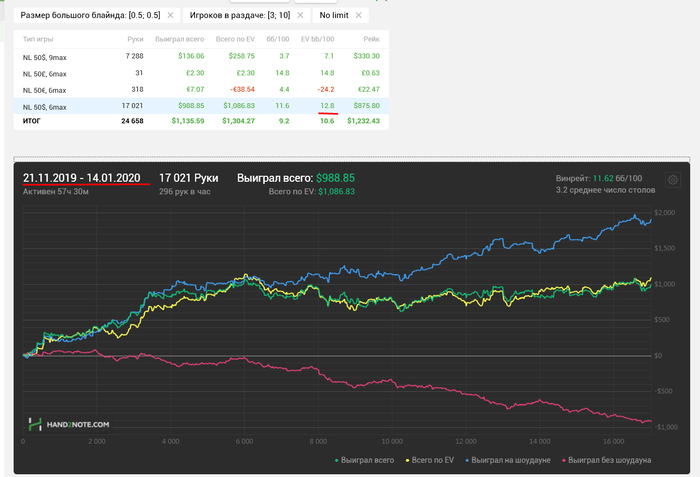Sort table by 'Руки' column header
Viewport: 700px width, 477px height.
point(135,39)
